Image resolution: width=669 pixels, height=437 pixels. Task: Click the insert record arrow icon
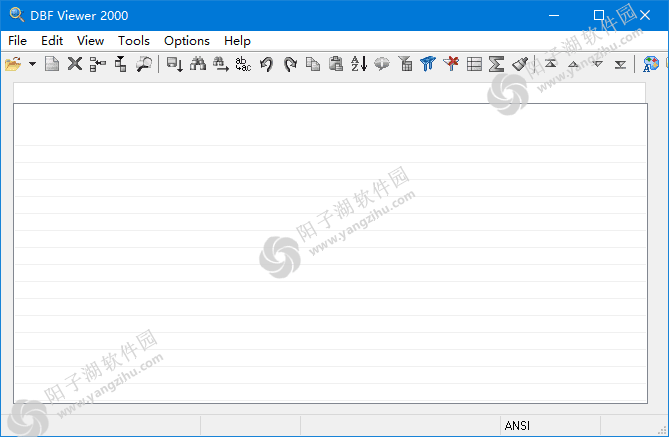pyautogui.click(x=98, y=64)
